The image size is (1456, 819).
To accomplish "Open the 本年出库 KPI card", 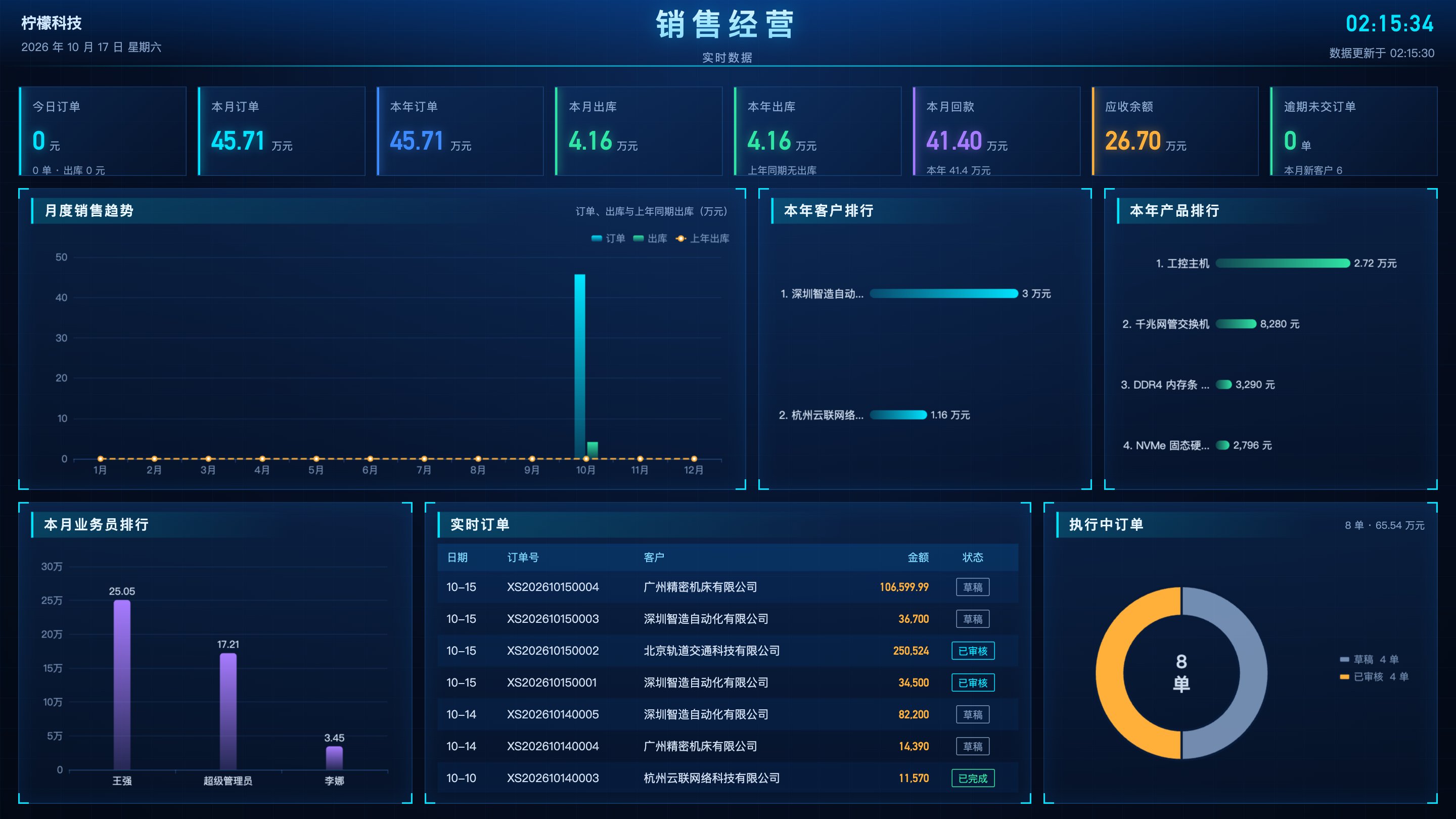I will pyautogui.click(x=817, y=131).
